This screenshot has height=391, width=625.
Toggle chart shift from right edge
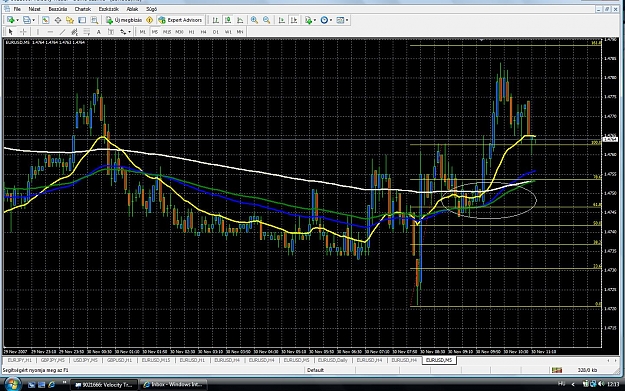pyautogui.click(x=294, y=20)
